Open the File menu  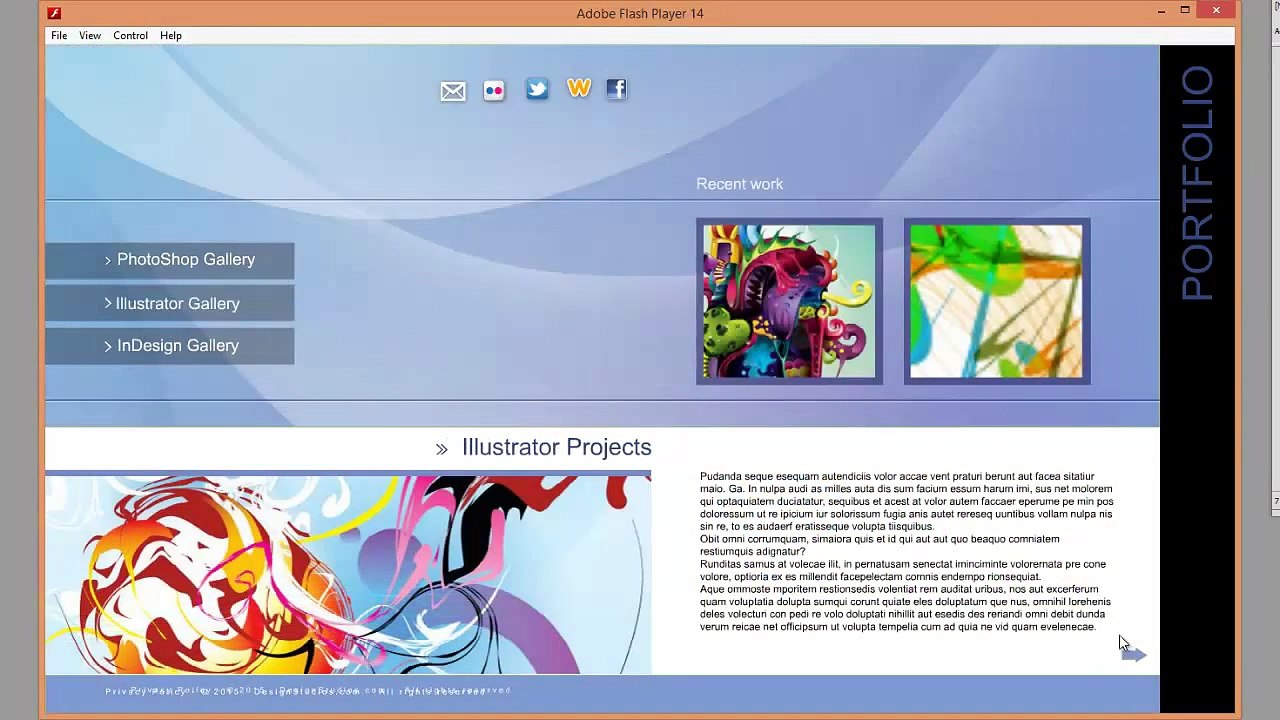coord(59,35)
